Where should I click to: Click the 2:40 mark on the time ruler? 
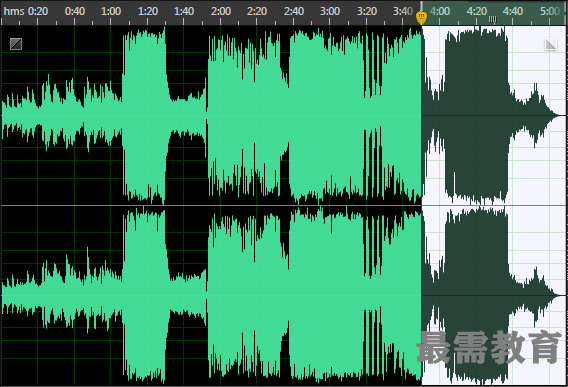(294, 11)
